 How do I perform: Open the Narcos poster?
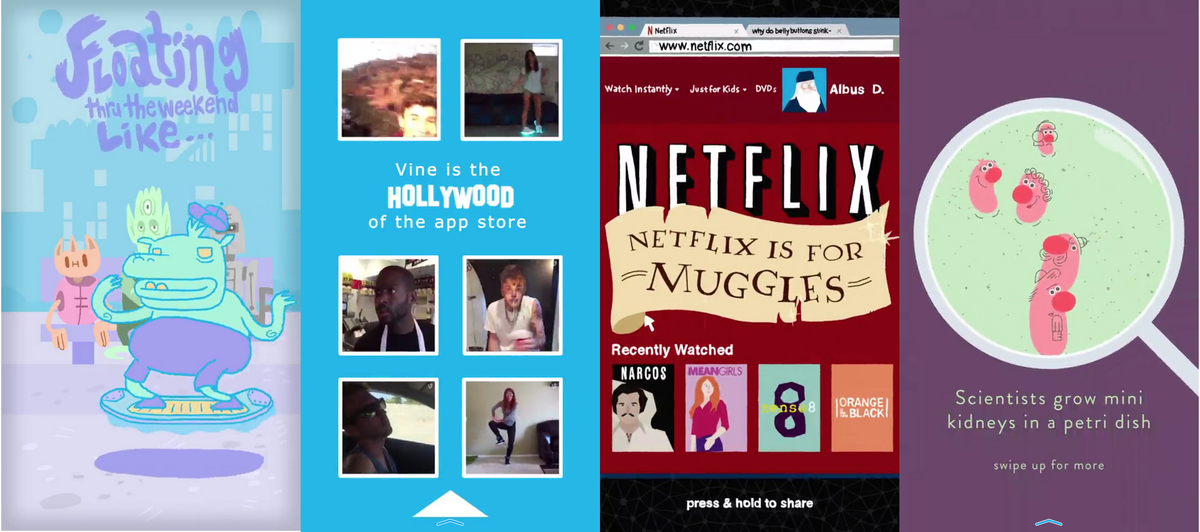pos(642,408)
